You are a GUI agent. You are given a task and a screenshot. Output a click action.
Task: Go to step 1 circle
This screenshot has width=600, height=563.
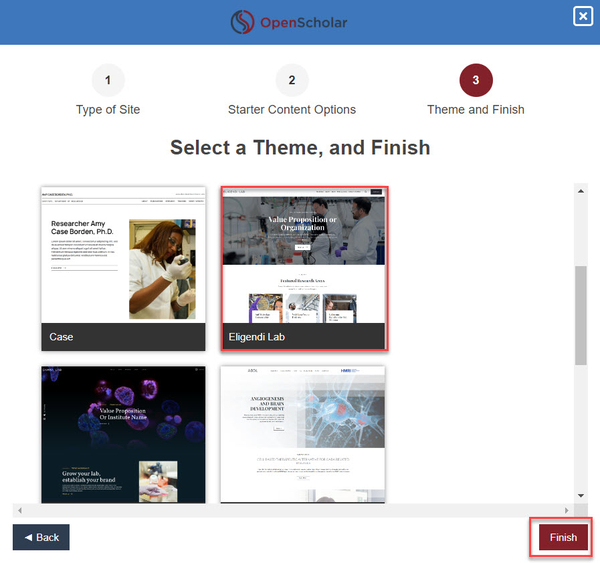click(x=108, y=80)
